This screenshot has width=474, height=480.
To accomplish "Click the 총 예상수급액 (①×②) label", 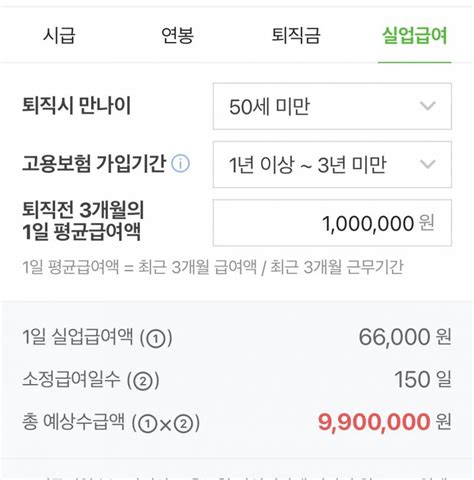I will click(111, 422).
